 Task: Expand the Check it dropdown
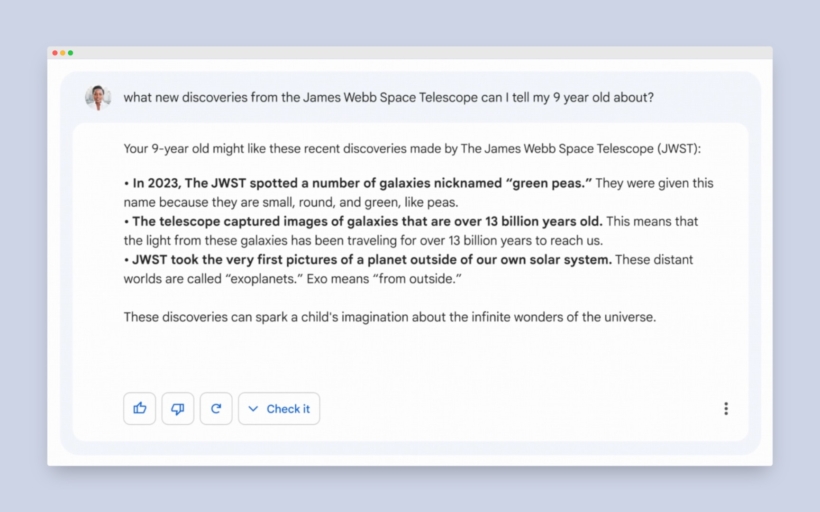279,408
